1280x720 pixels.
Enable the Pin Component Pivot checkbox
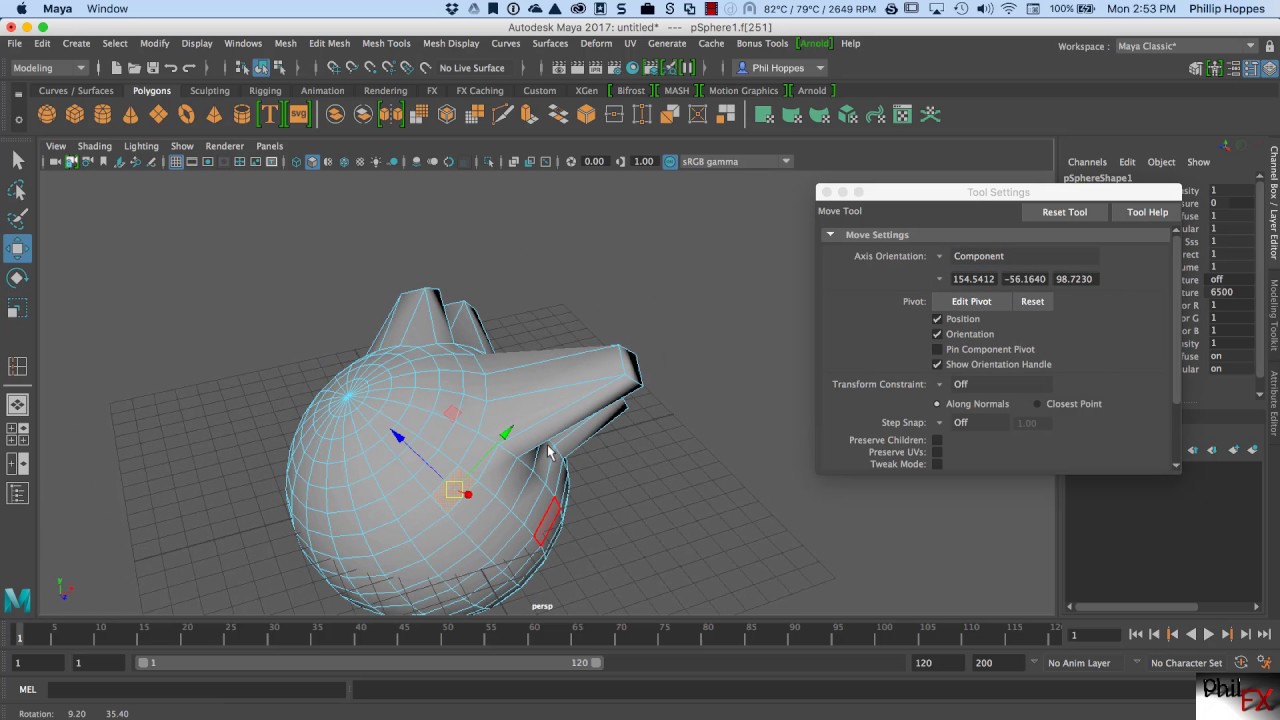937,349
